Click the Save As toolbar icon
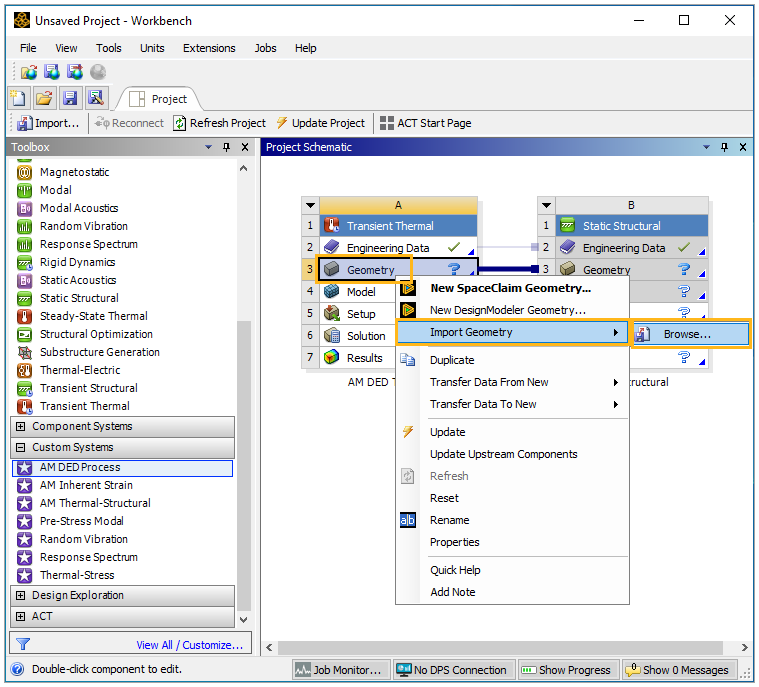This screenshot has width=759, height=687. pos(96,98)
